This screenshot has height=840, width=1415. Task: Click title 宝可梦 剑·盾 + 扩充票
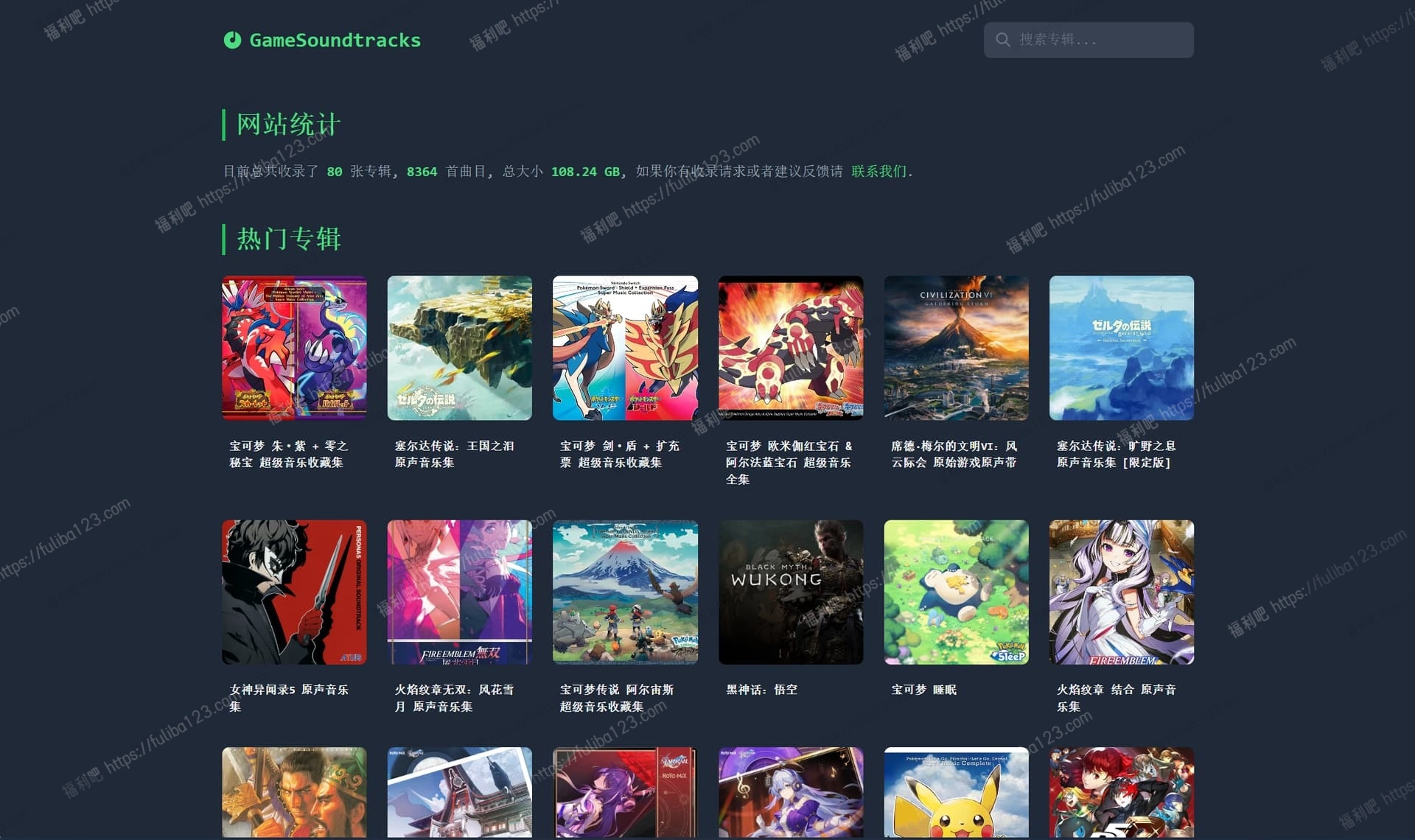(620, 454)
